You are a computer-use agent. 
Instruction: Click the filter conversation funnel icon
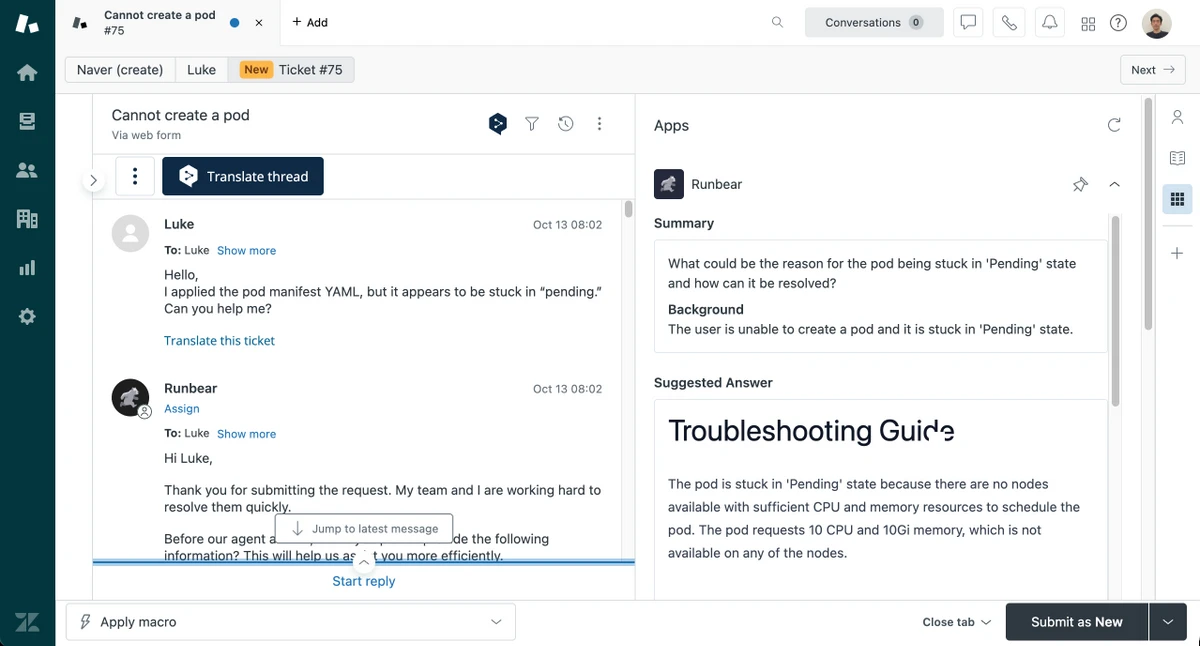pyautogui.click(x=532, y=124)
